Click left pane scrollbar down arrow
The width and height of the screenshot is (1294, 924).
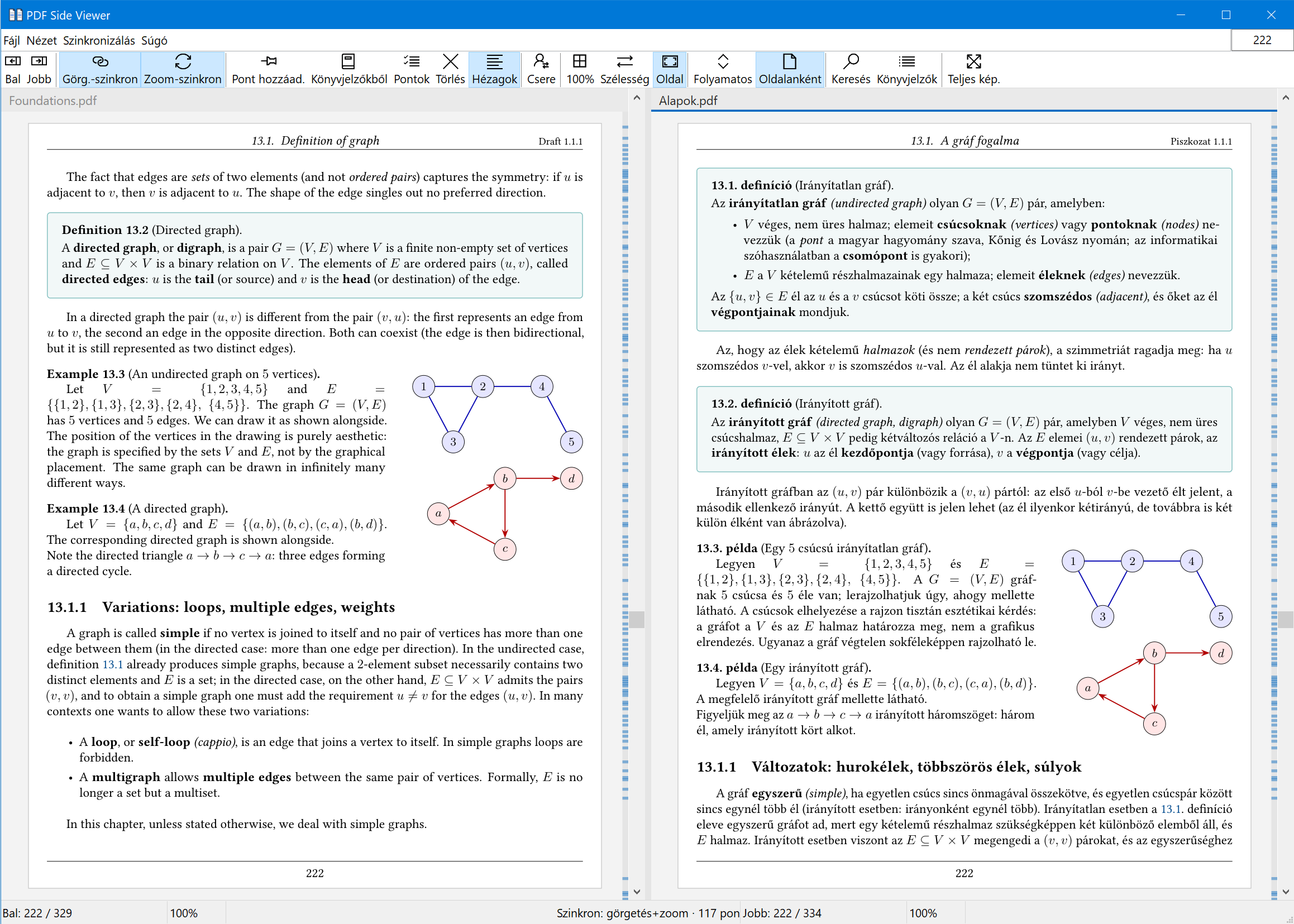[637, 892]
